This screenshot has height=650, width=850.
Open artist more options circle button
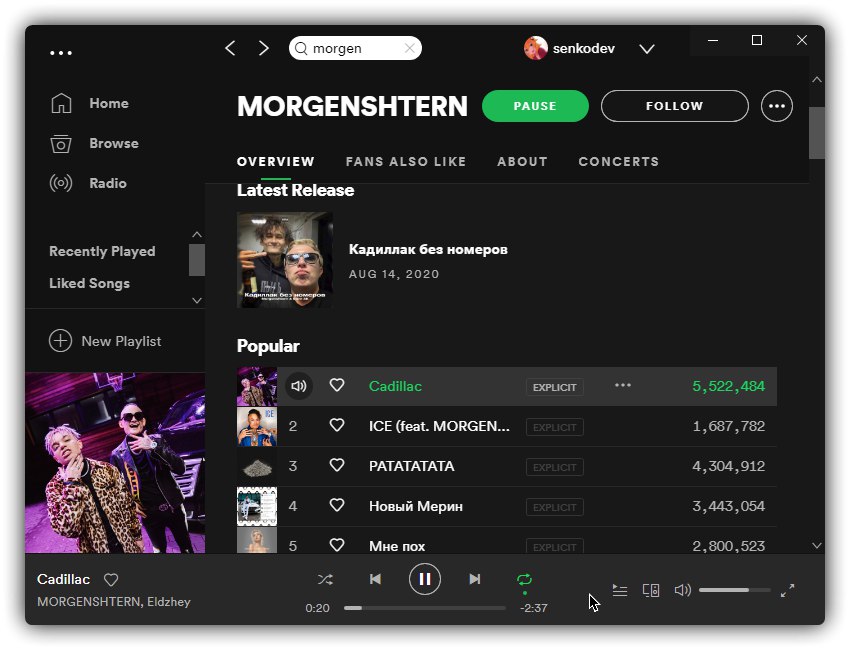click(x=777, y=106)
